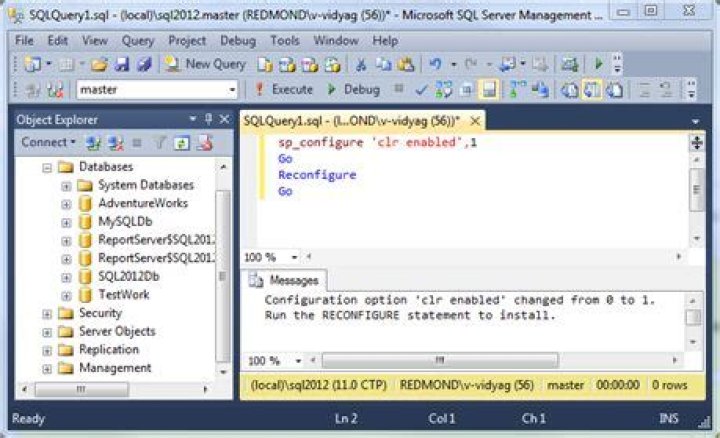
Task: Click the Change Connection icon
Action: pyautogui.click(x=56, y=90)
